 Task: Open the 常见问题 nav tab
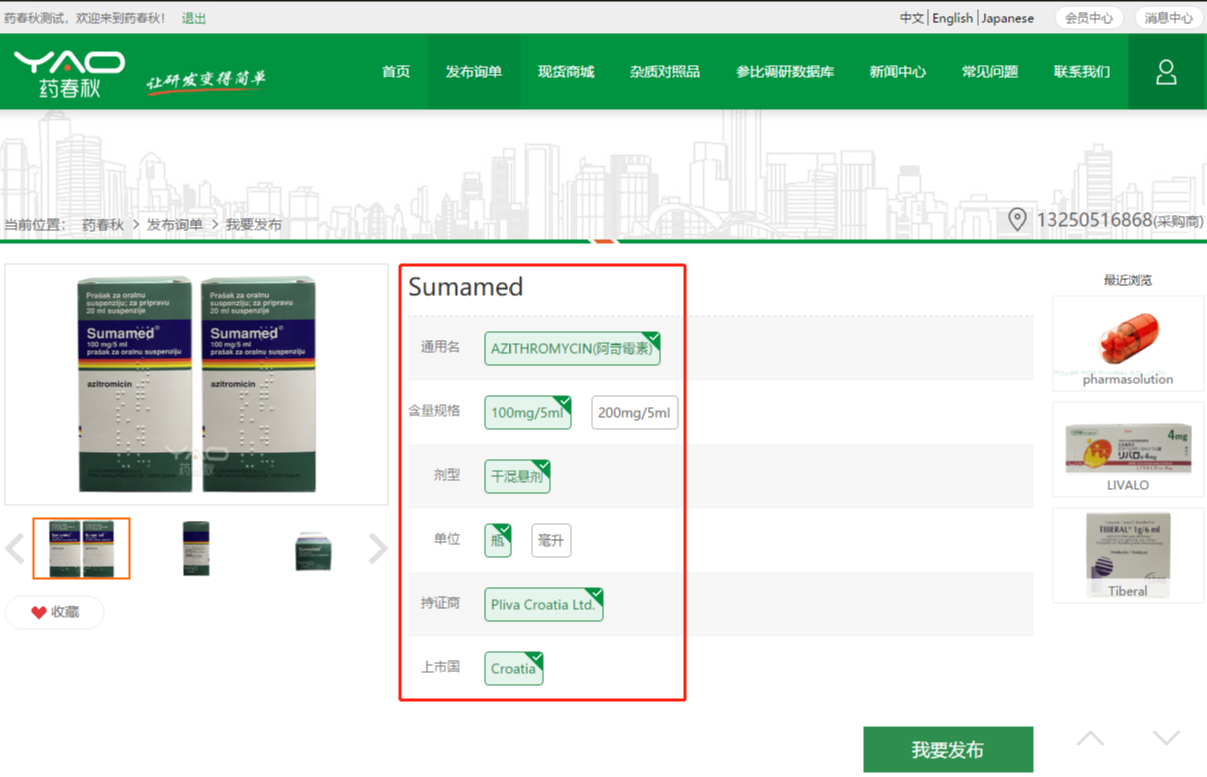click(x=990, y=72)
